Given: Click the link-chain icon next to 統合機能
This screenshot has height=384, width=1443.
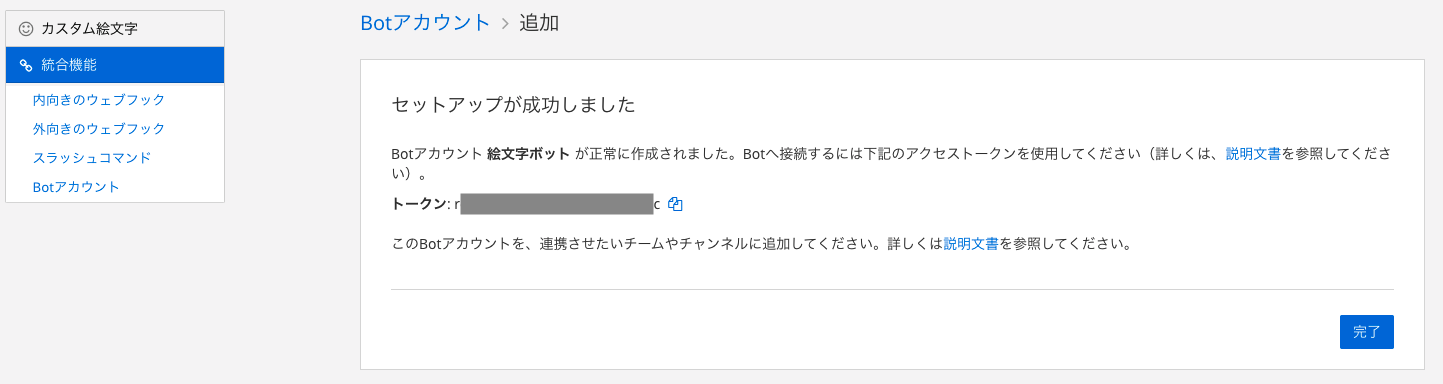Looking at the screenshot, I should 26,65.
